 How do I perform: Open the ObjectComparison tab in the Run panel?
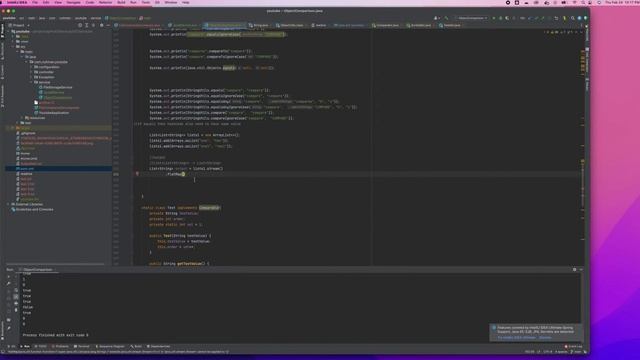(38, 270)
